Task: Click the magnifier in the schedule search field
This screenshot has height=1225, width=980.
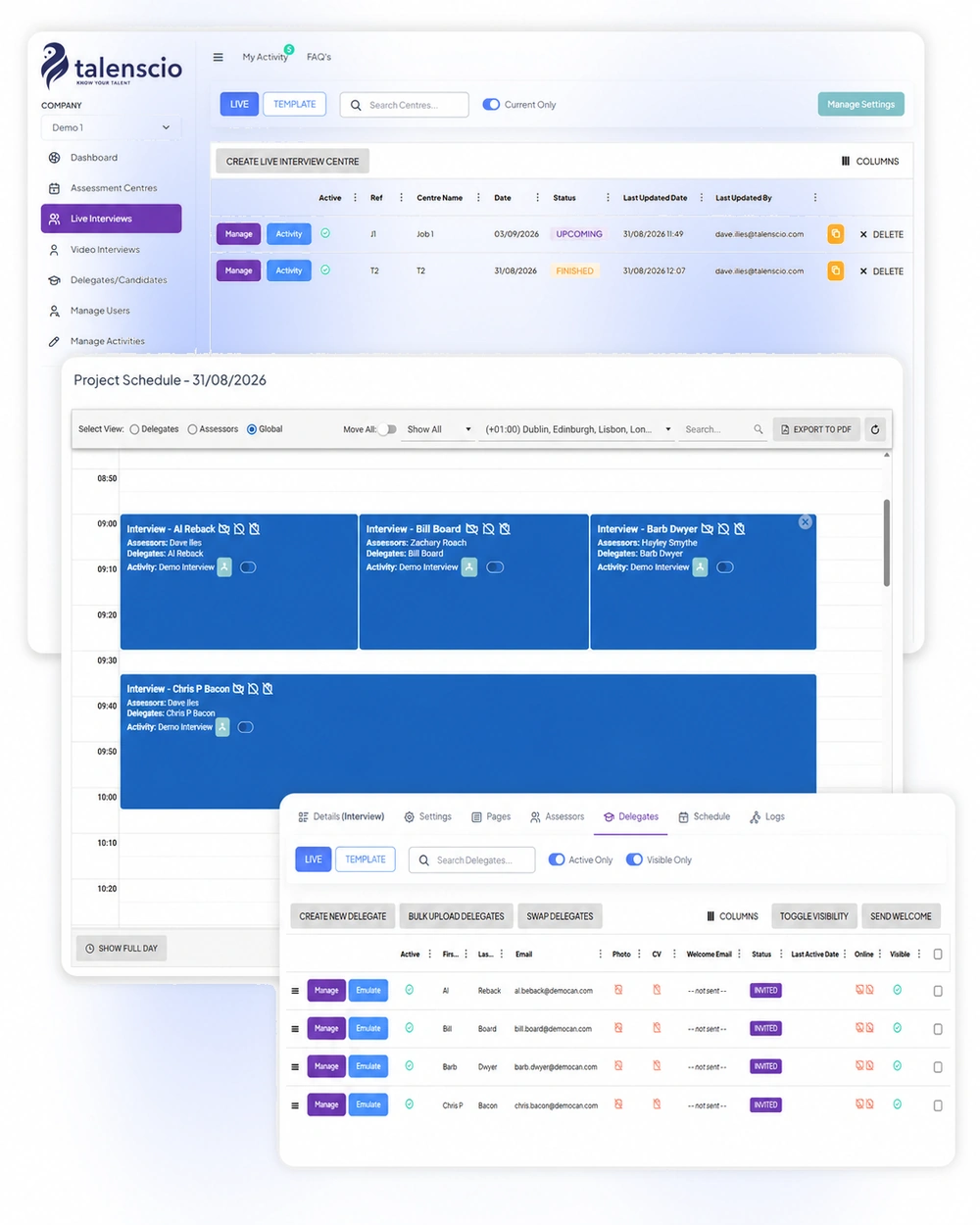Action: (758, 429)
